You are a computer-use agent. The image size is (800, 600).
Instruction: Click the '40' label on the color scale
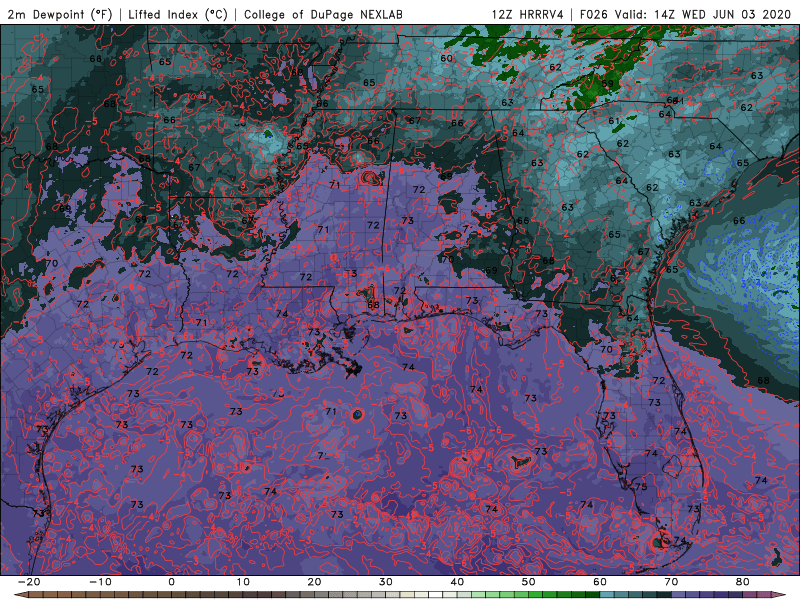(x=457, y=582)
